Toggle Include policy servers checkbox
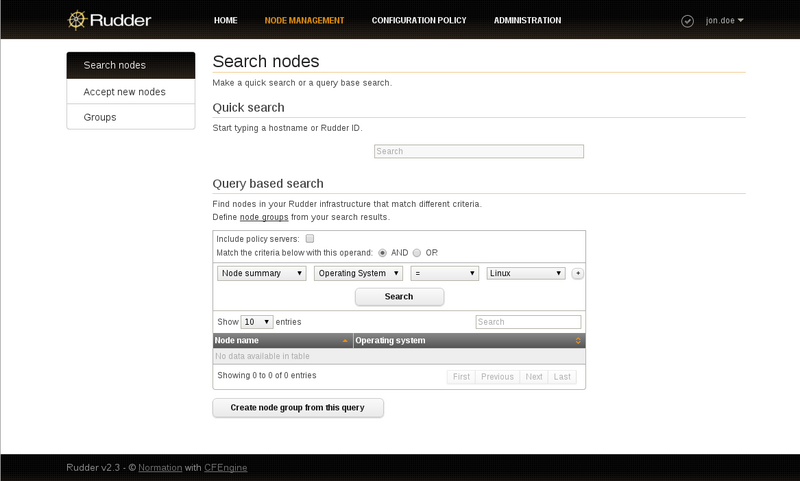 pyautogui.click(x=310, y=238)
